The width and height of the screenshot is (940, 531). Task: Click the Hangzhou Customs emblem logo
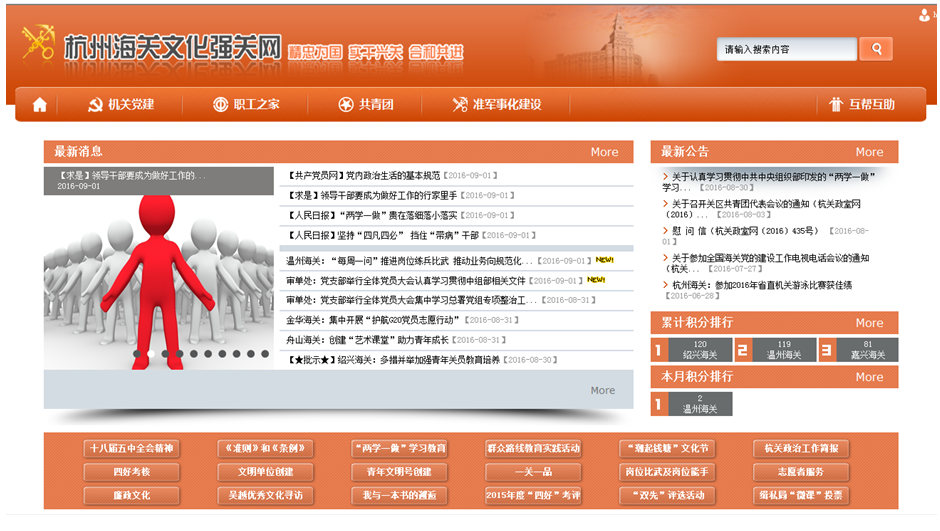click(x=39, y=43)
